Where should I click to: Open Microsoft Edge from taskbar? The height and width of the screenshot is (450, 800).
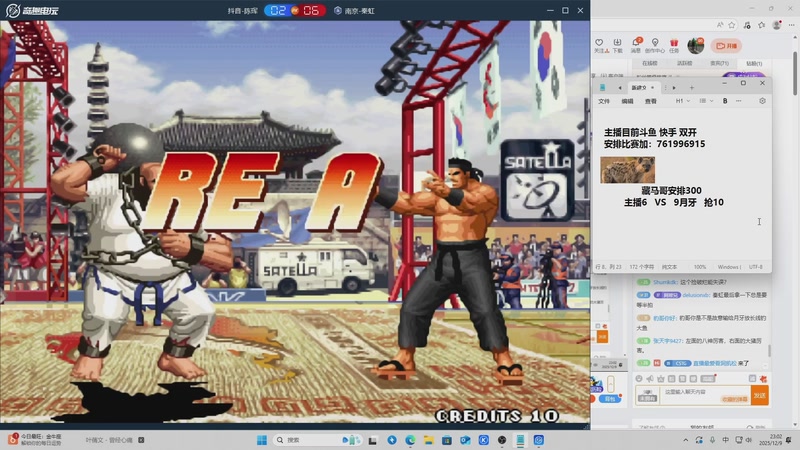pyautogui.click(x=410, y=440)
